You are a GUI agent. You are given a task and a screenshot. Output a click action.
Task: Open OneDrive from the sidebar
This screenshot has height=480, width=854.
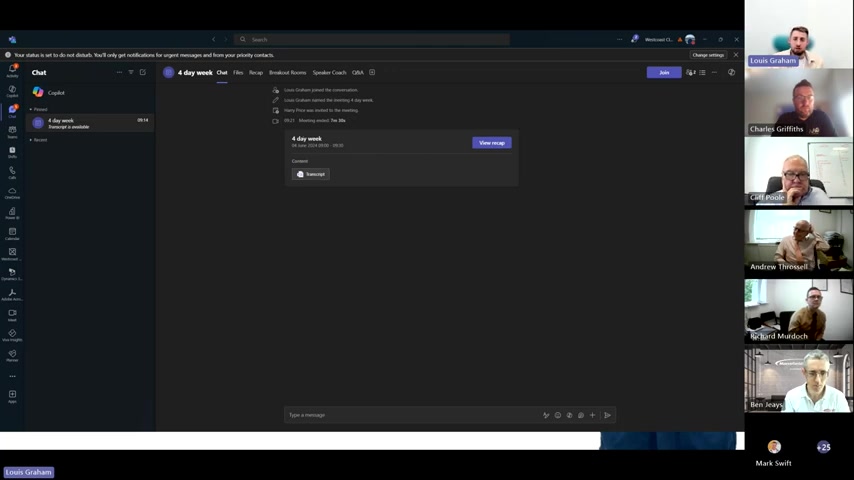(x=12, y=193)
